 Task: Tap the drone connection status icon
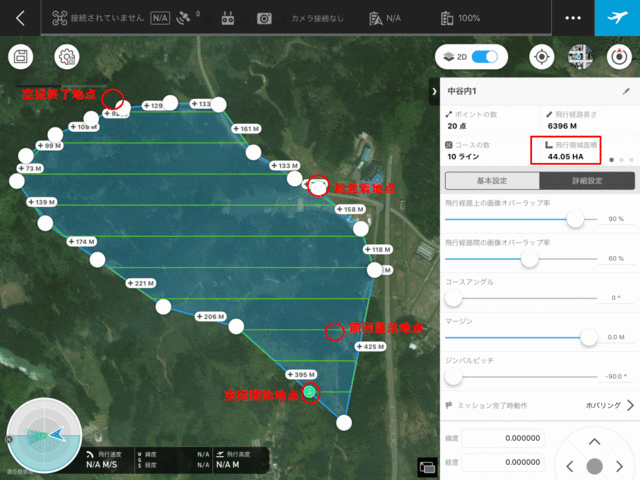coord(60,18)
